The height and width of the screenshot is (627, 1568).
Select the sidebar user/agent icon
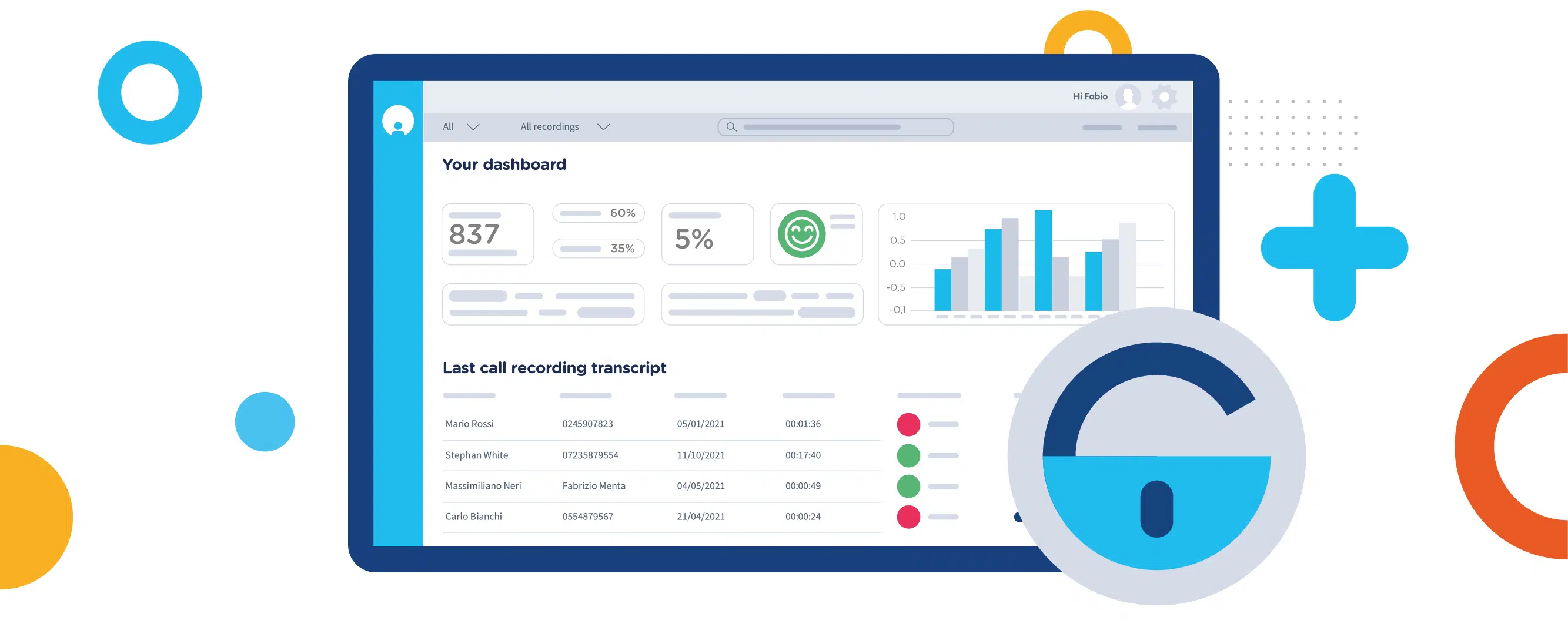399,121
